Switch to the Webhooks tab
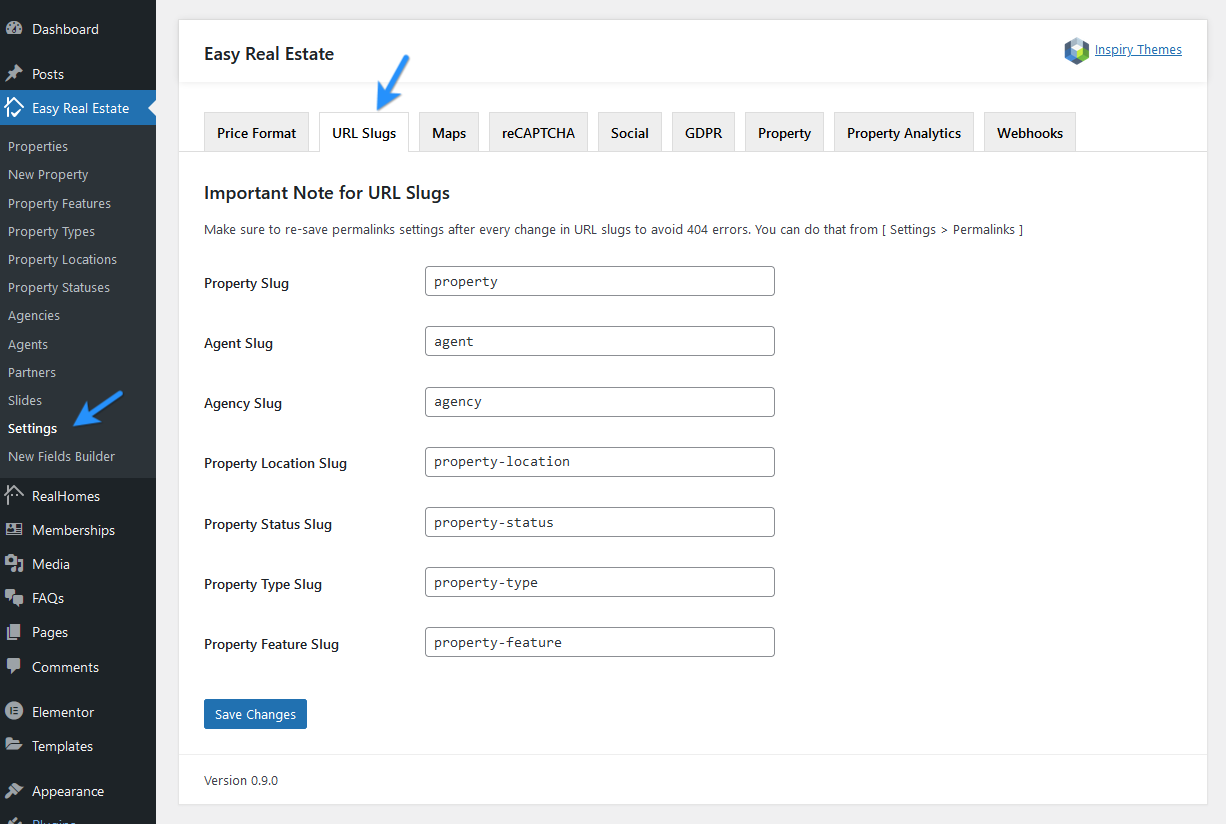The height and width of the screenshot is (824, 1226). click(x=1030, y=133)
